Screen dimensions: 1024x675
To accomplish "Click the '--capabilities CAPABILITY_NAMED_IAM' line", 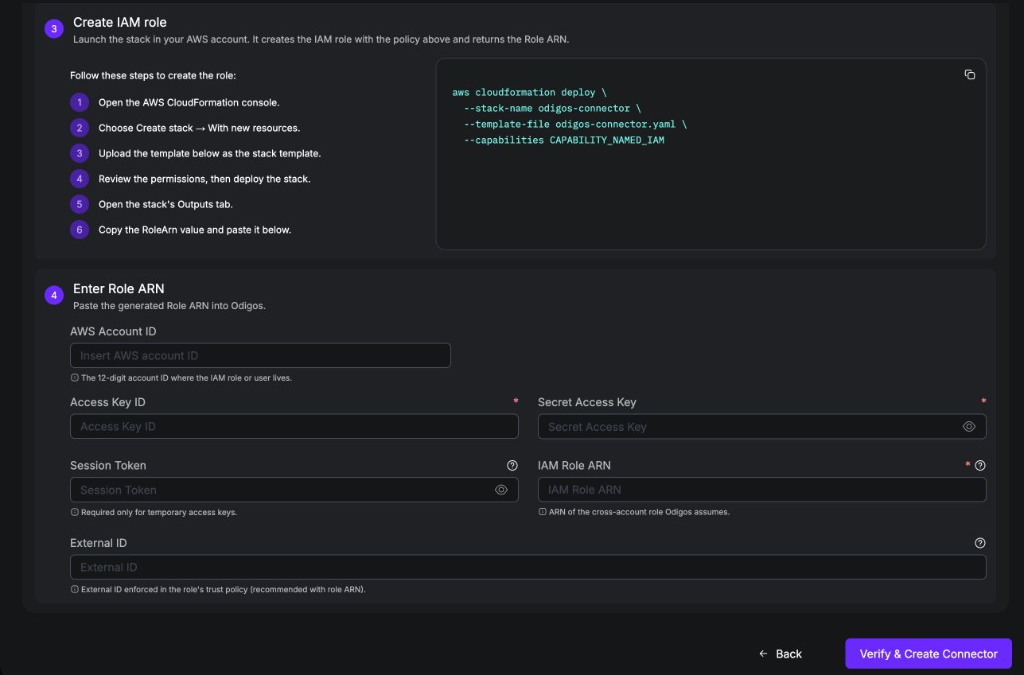I will tap(564, 140).
